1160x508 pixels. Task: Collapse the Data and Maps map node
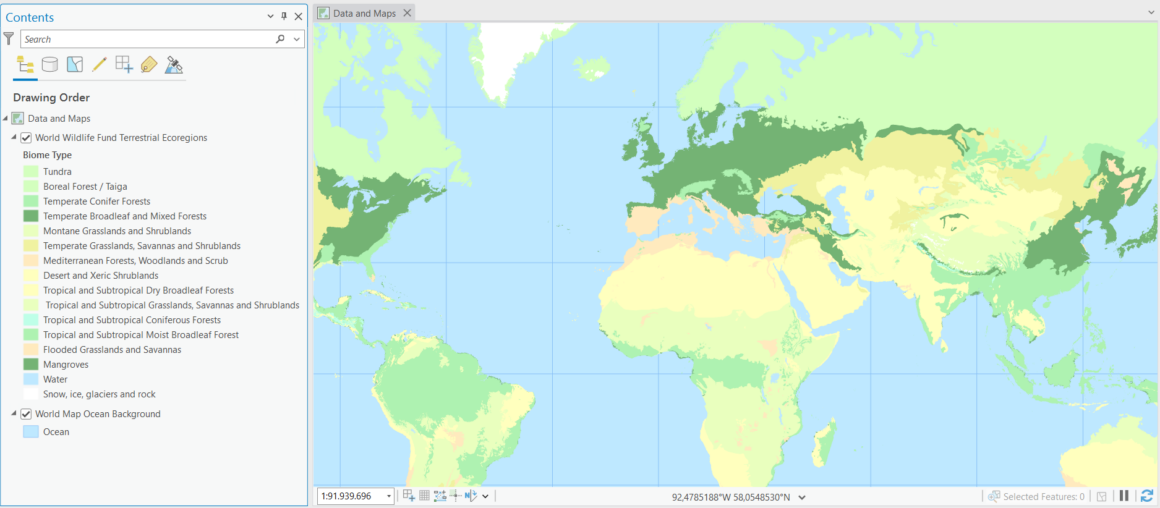click(x=6, y=118)
